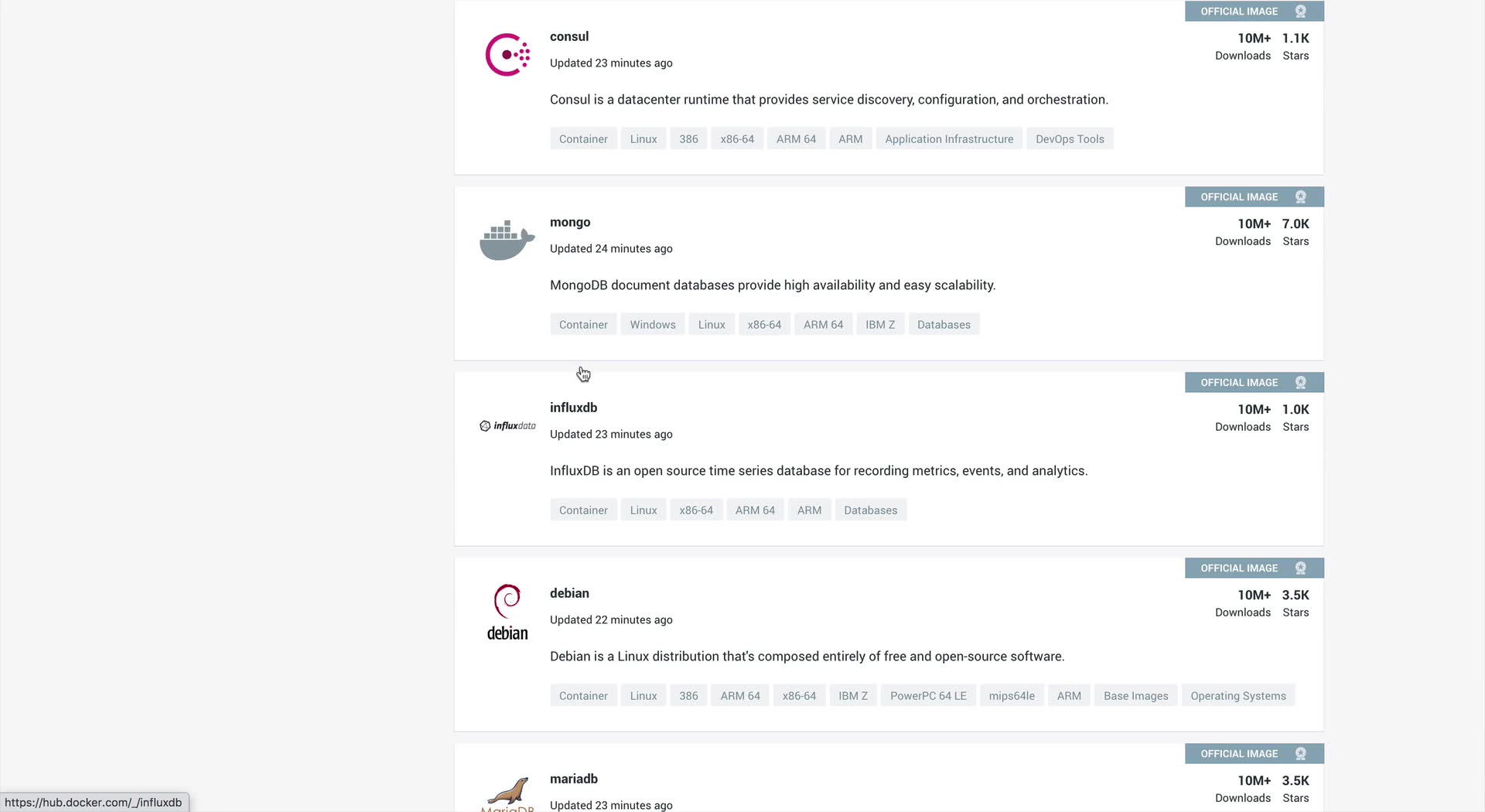The image size is (1485, 812).
Task: Click the debian Official Image ribbon icon
Action: pyautogui.click(x=1300, y=568)
